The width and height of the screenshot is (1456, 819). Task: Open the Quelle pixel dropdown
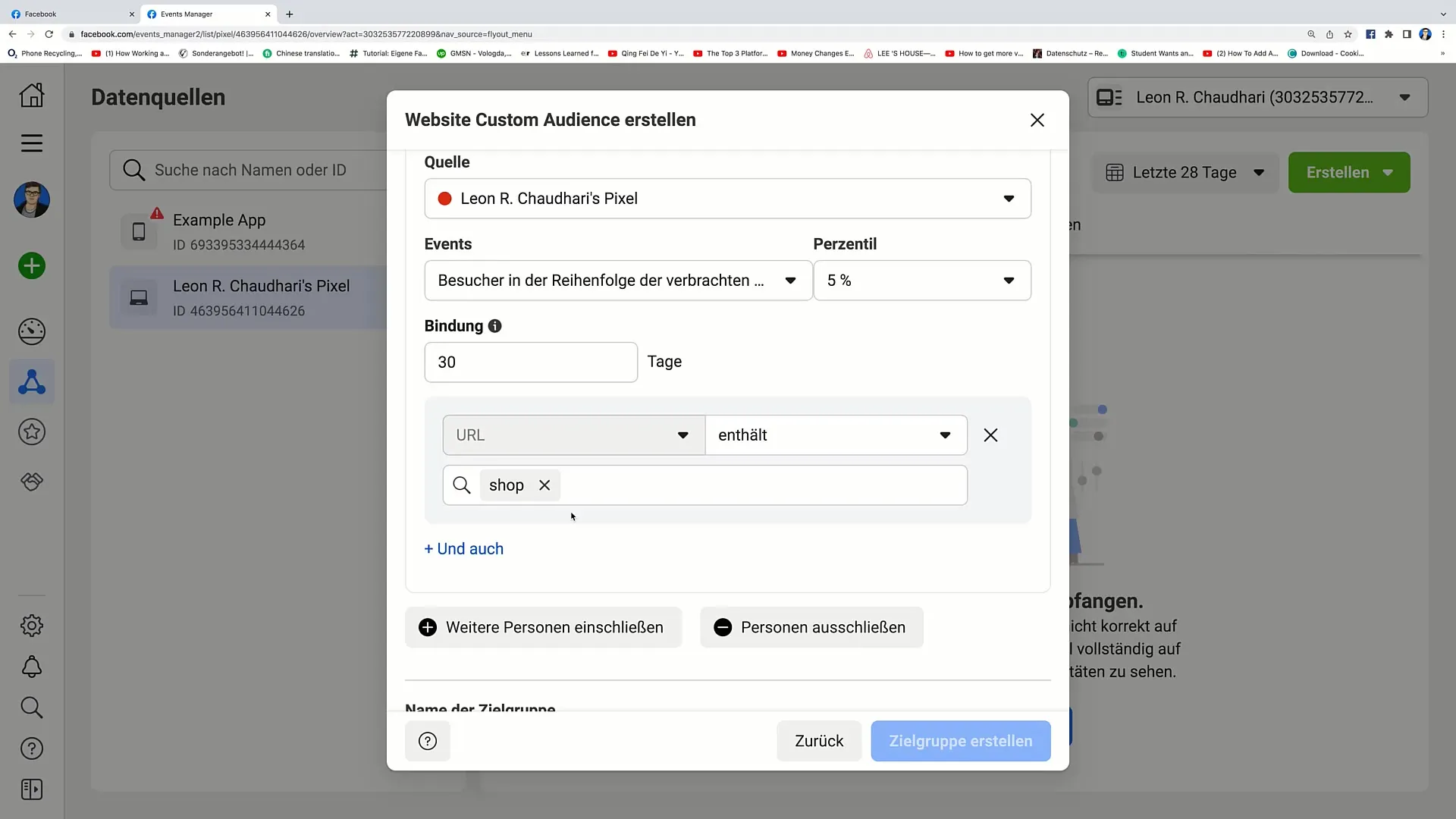[727, 199]
